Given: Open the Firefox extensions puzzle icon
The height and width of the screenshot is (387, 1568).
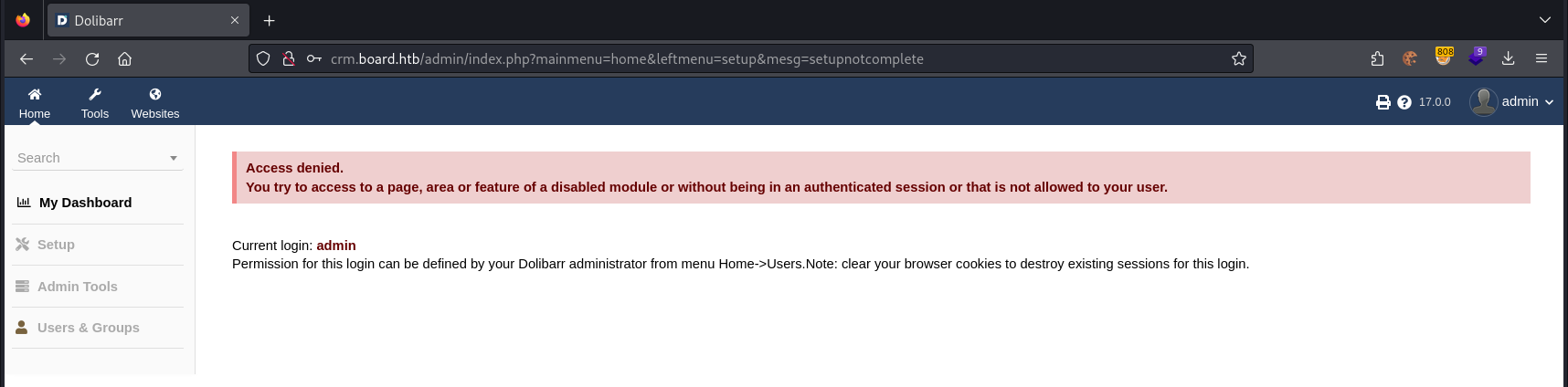Looking at the screenshot, I should pos(1378,58).
